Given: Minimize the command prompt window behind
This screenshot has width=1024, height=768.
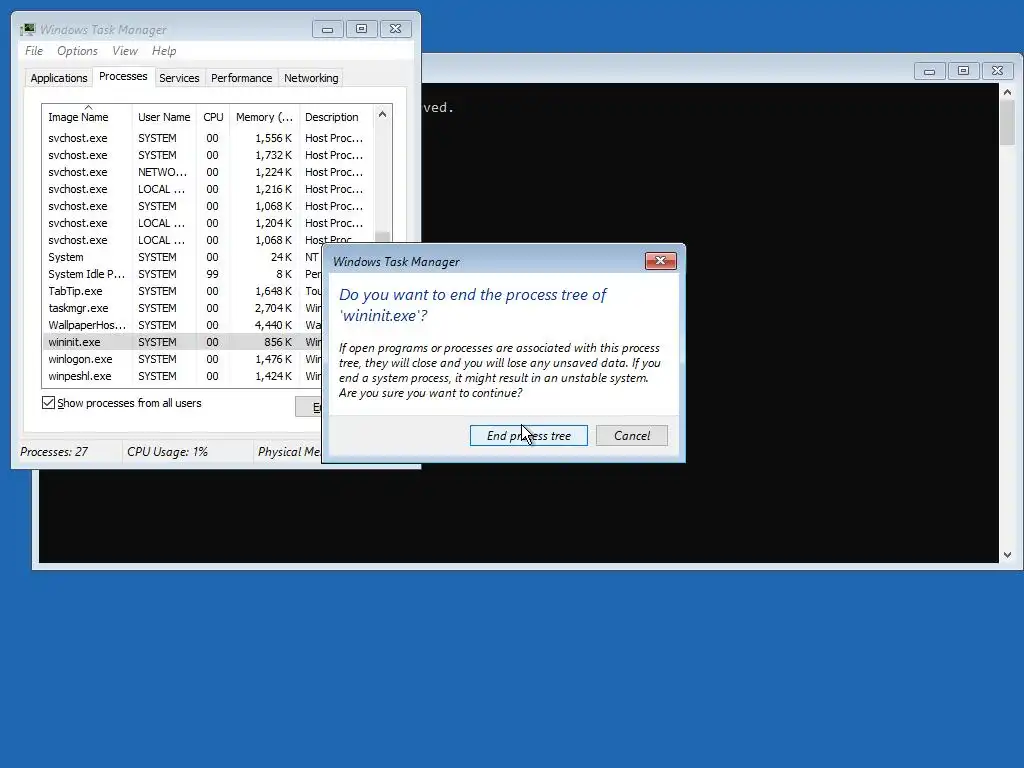Looking at the screenshot, I should (929, 71).
